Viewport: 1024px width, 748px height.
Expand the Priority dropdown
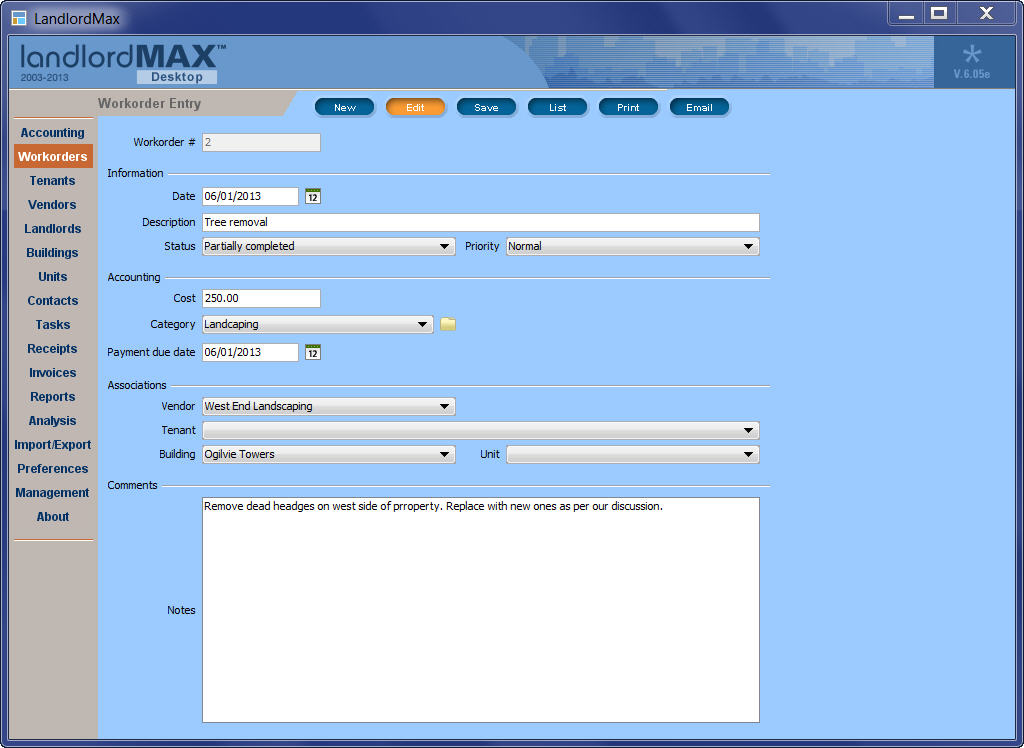click(x=633, y=246)
